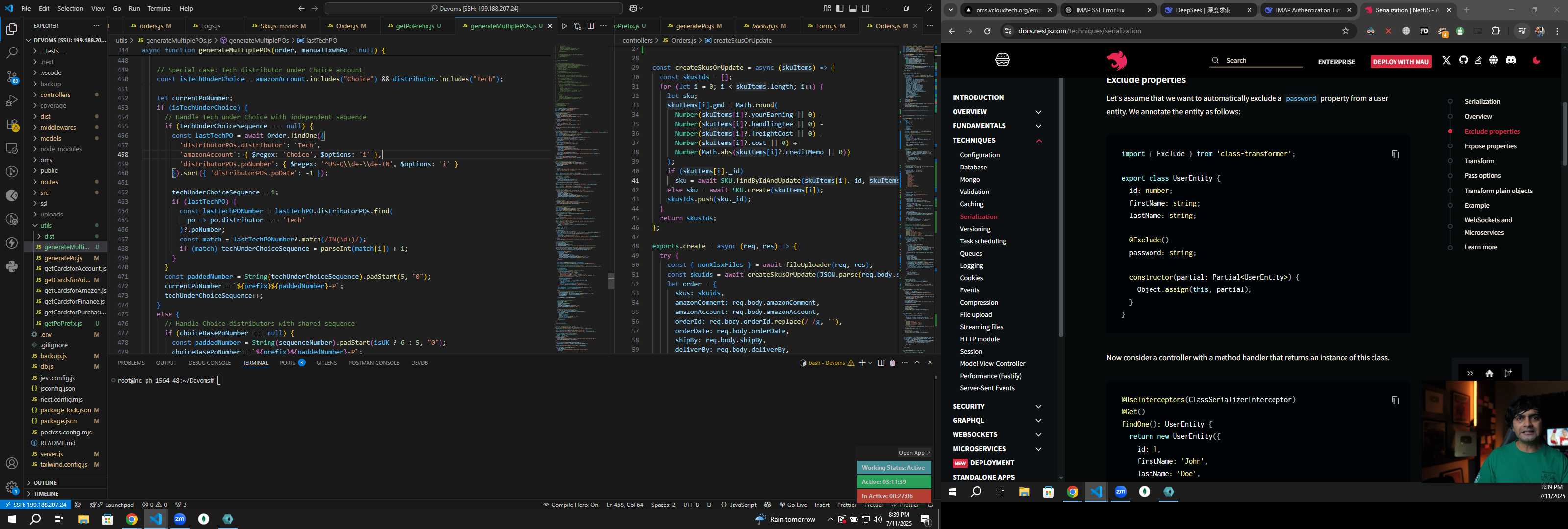The image size is (1568, 529).
Task: Open Extensions view with warning badge
Action: pyautogui.click(x=12, y=124)
